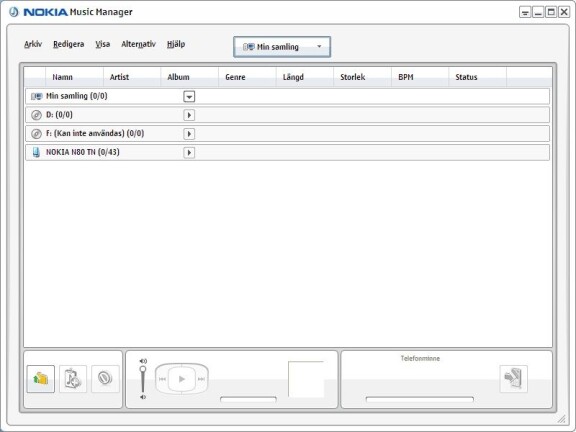Click the Telefonminne label

click(420, 359)
